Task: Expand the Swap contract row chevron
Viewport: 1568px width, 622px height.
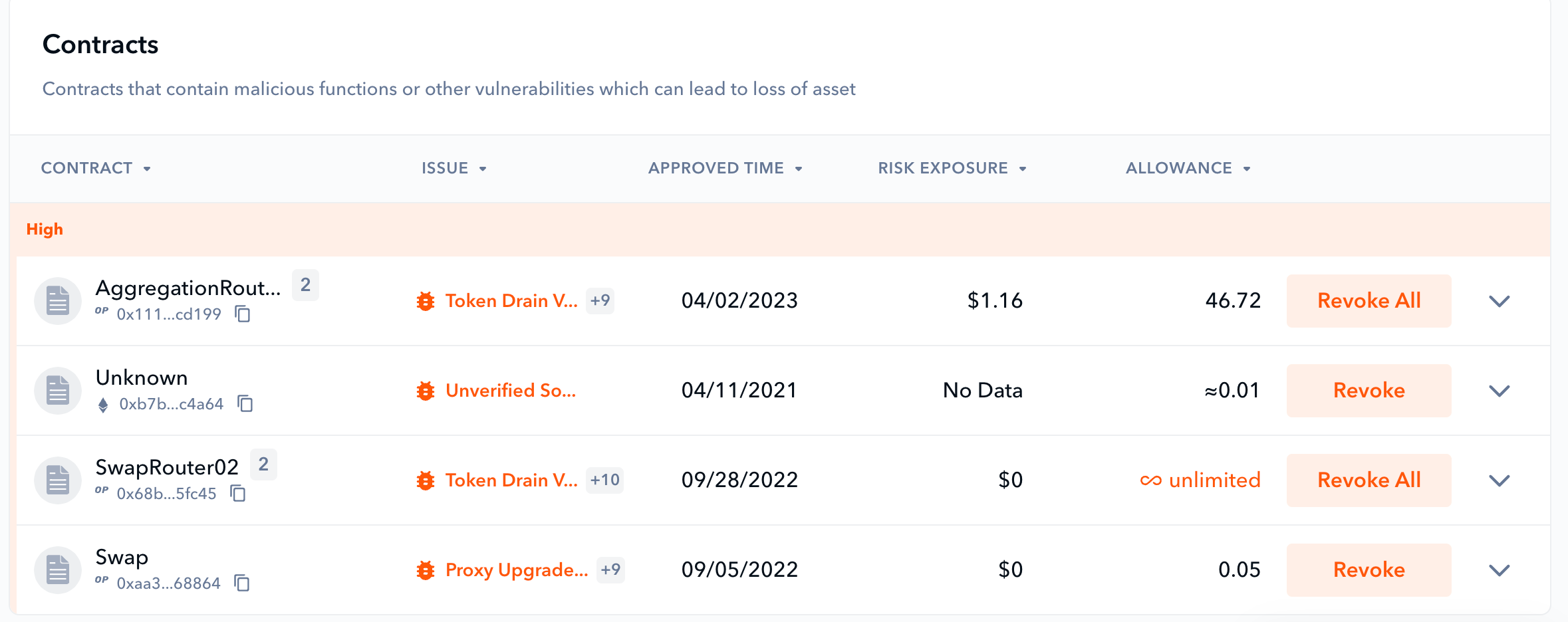Action: [x=1499, y=570]
